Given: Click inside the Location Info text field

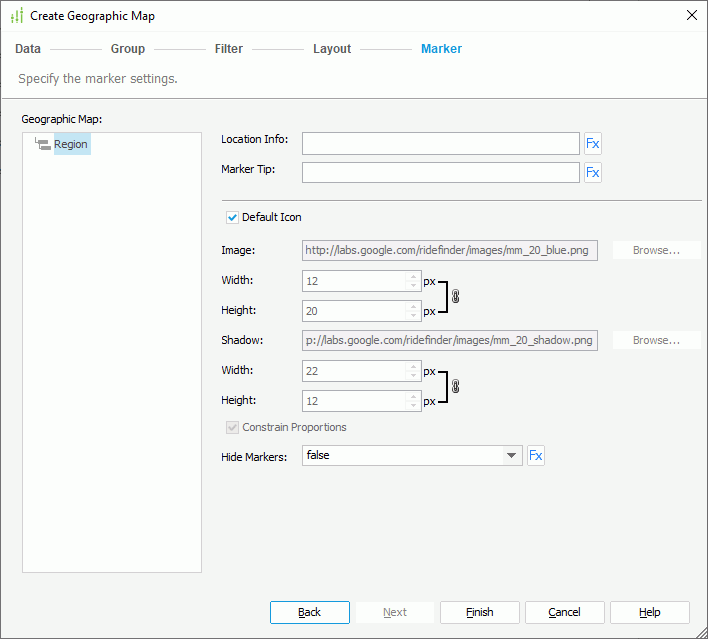Looking at the screenshot, I should click(x=440, y=143).
